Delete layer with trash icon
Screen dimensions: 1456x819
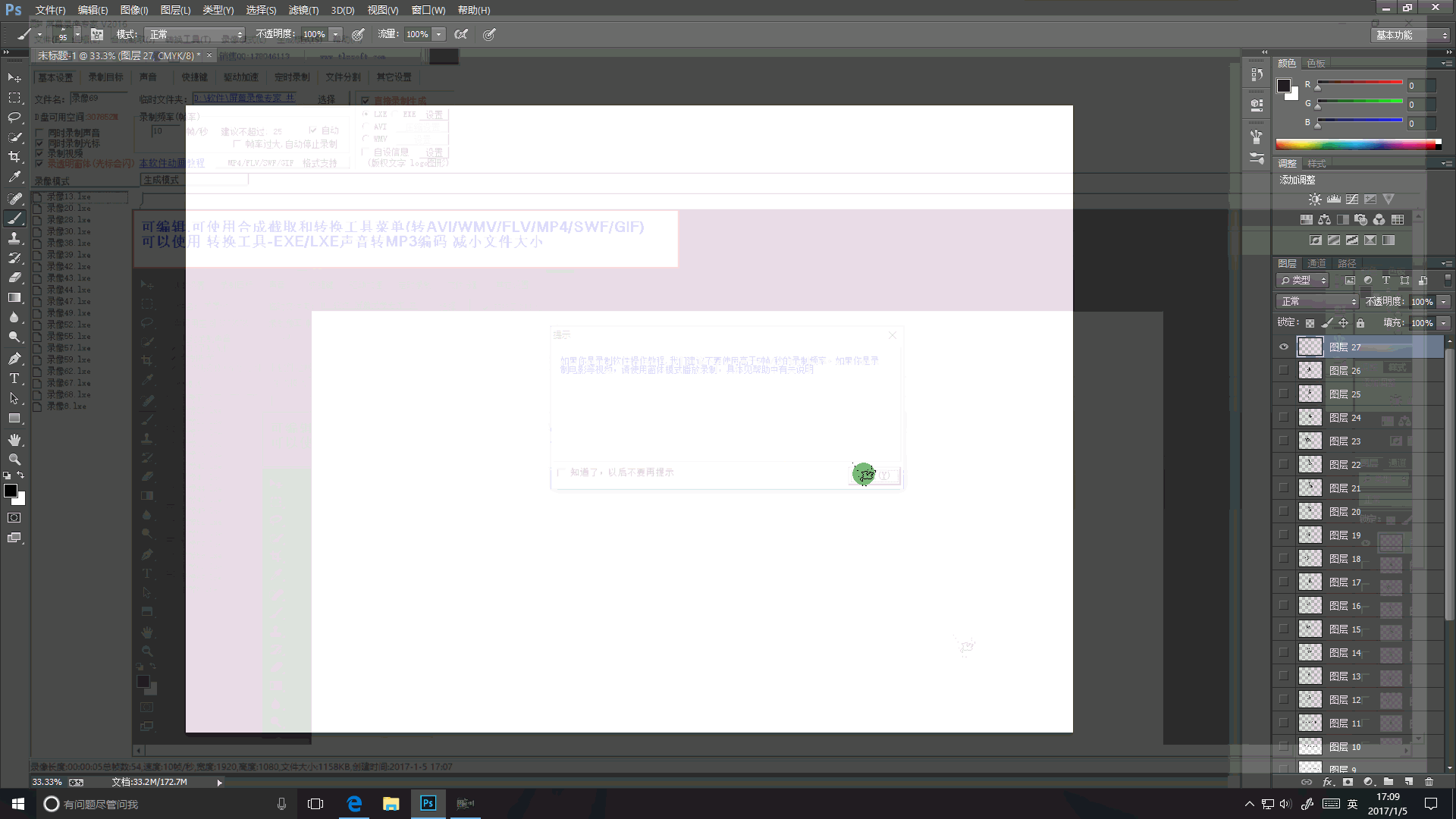1429,781
